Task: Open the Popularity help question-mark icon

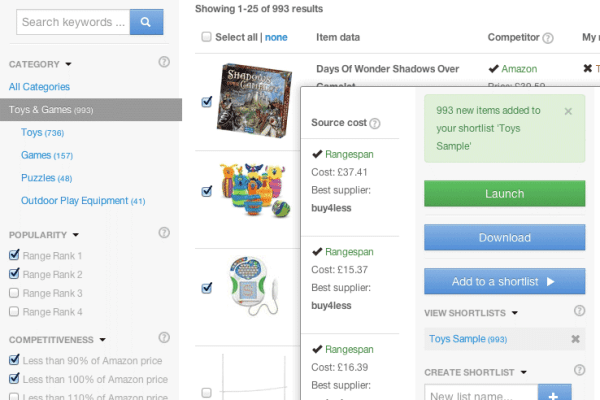Action: pos(164,232)
